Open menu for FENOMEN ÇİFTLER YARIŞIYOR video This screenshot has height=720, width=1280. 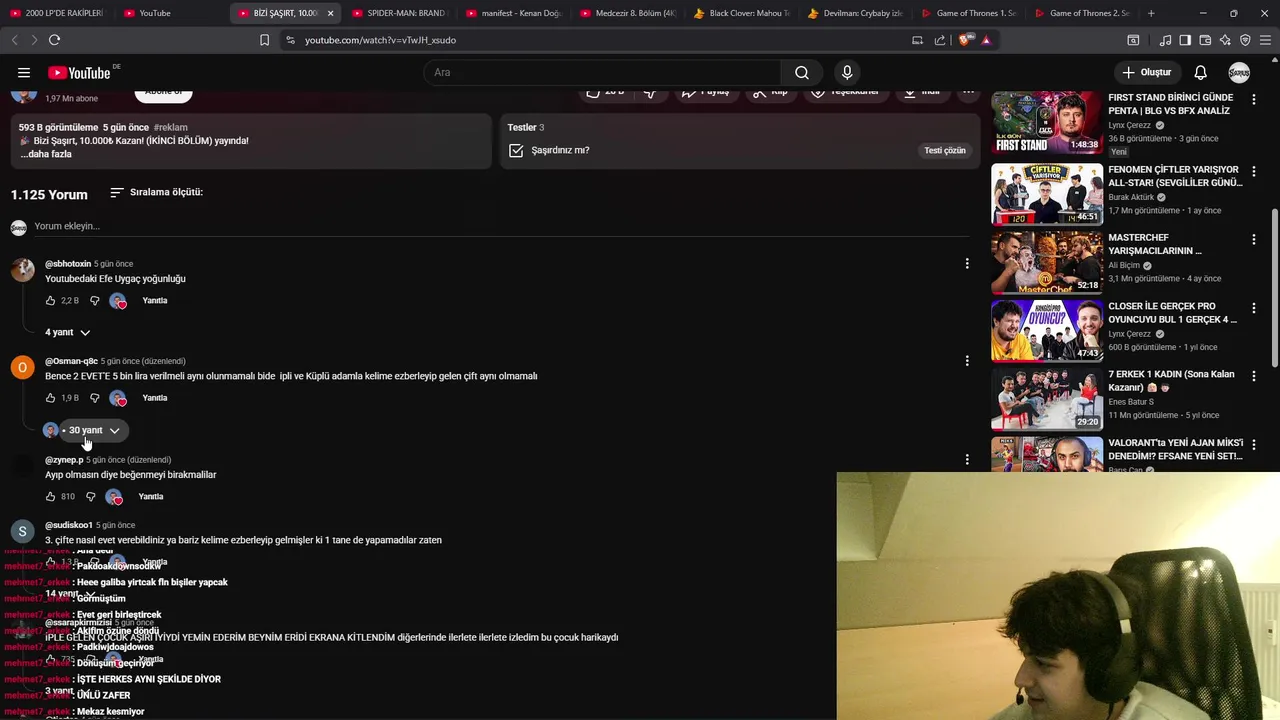click(1253, 171)
